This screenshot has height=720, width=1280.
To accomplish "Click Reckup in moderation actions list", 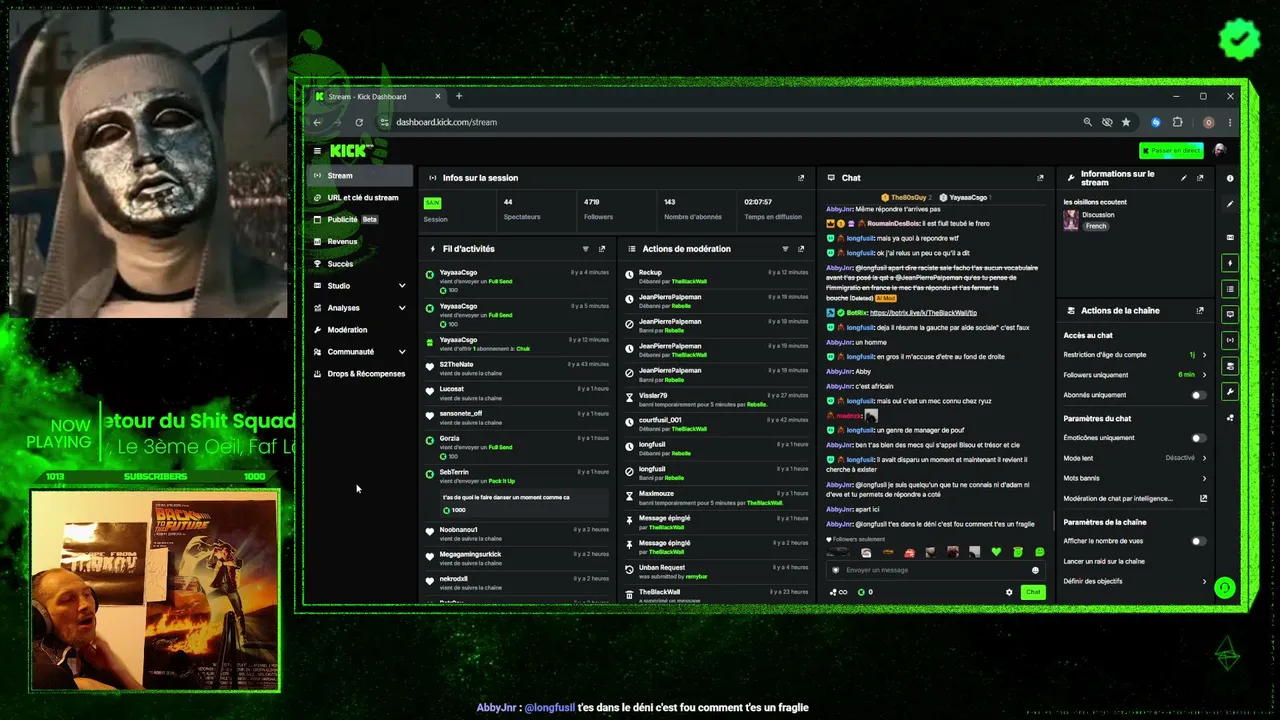I will point(716,277).
